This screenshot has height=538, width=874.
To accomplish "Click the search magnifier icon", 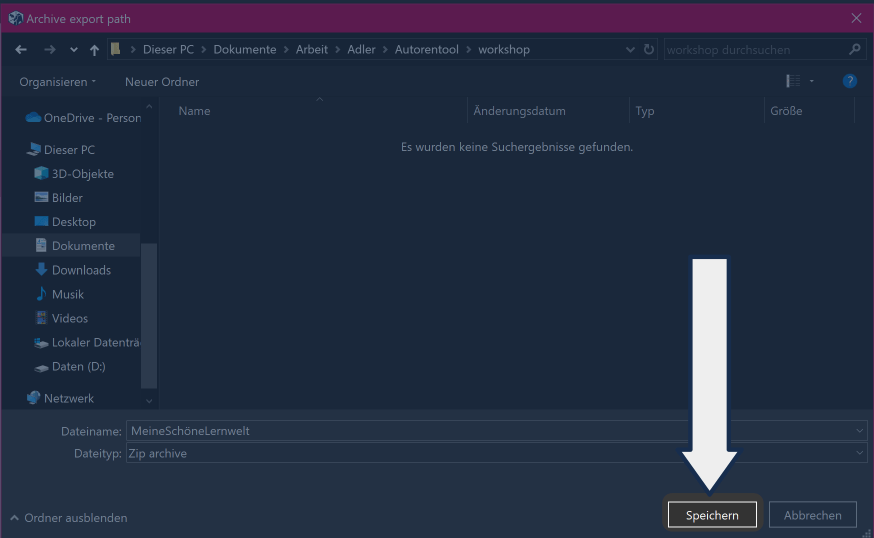I will [x=854, y=49].
